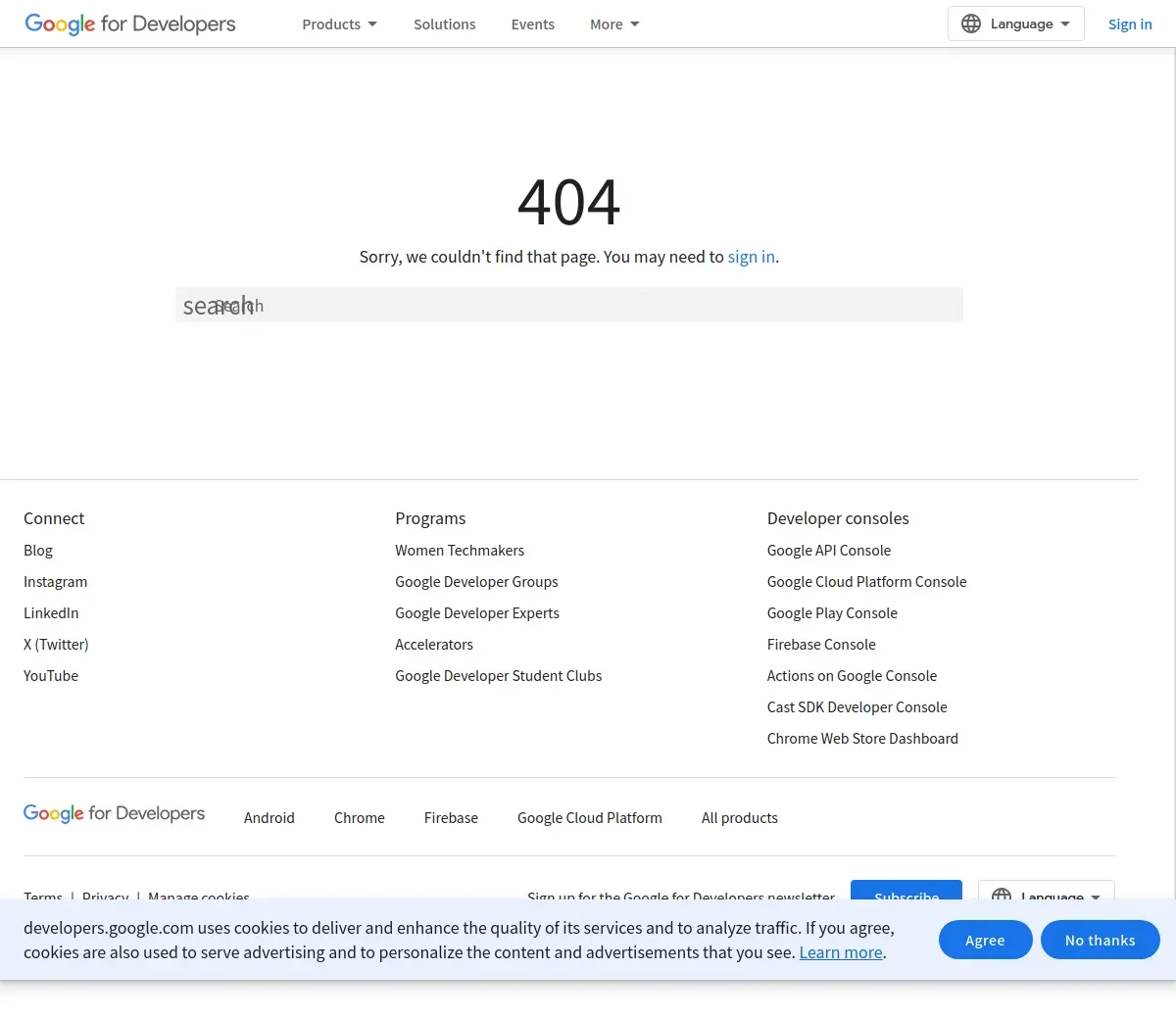Select Firebase in footer products
This screenshot has height=1019, width=1176.
451,818
